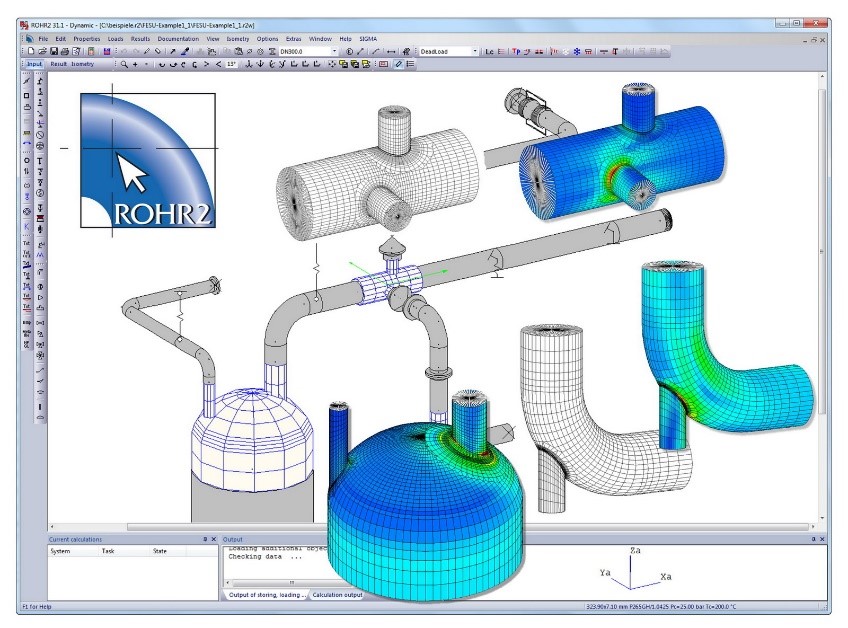Image resolution: width=848 pixels, height=628 pixels.
Task: Click the vertical scrollbar of the model view
Action: (822, 298)
